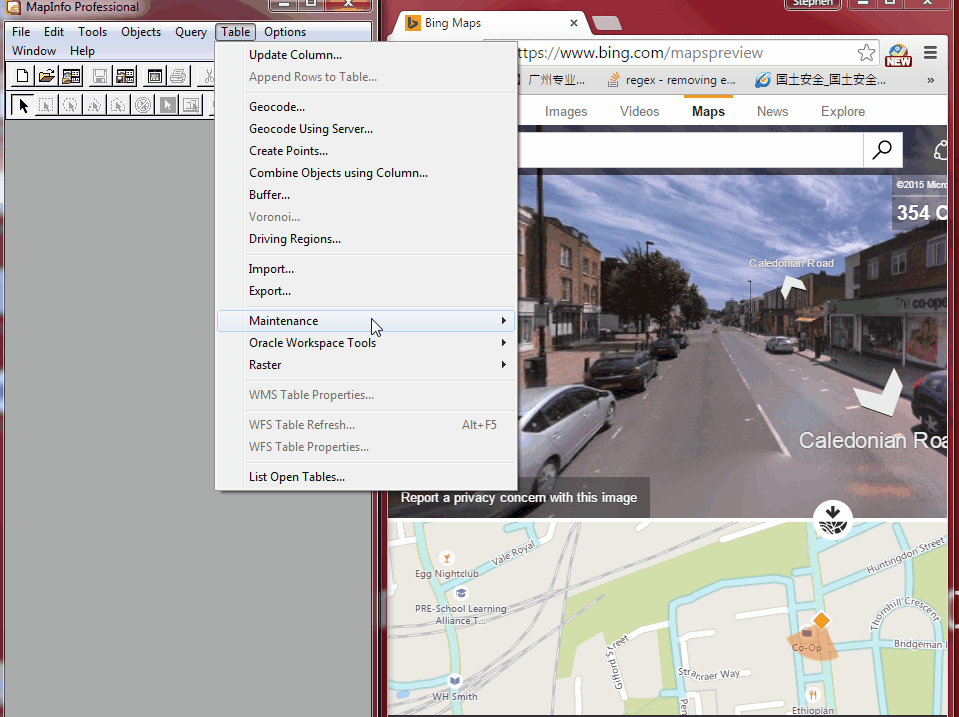Open the regex - removing bookmark

[x=672, y=80]
